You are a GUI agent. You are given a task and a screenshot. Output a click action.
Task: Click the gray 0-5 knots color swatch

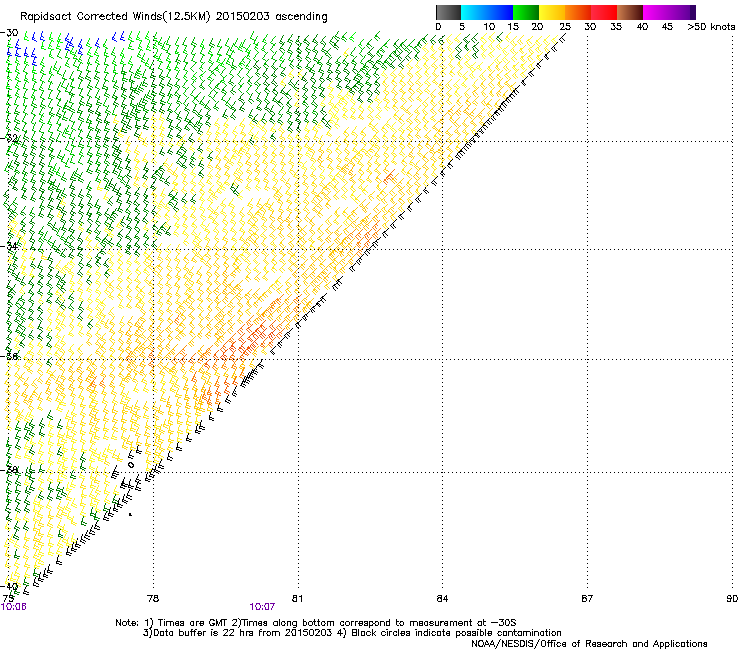coord(448,12)
